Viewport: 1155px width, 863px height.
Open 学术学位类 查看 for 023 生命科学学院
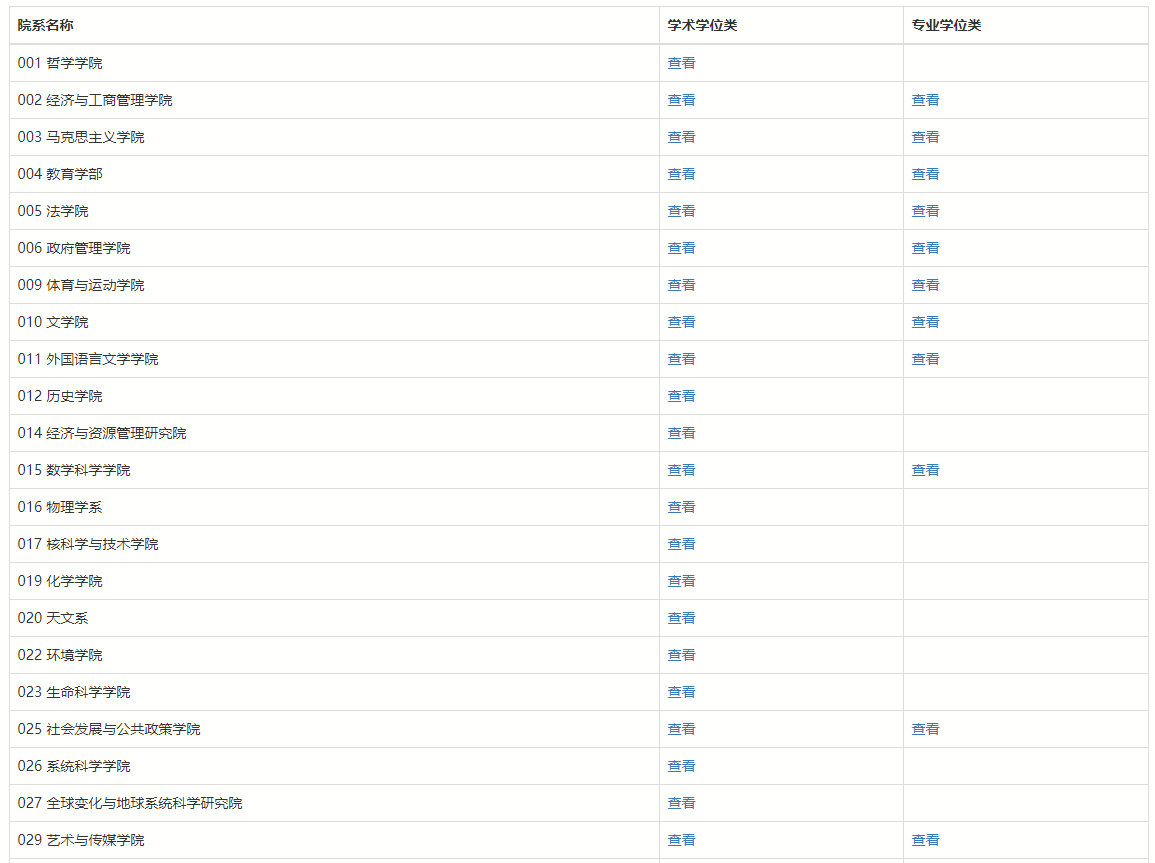(681, 692)
